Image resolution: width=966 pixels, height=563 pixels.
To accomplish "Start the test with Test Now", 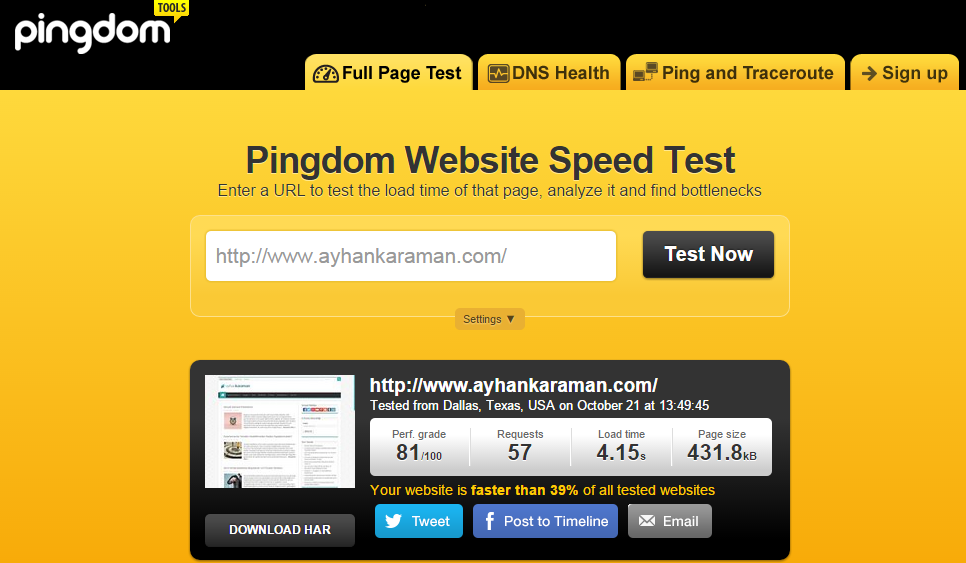I will (x=708, y=254).
